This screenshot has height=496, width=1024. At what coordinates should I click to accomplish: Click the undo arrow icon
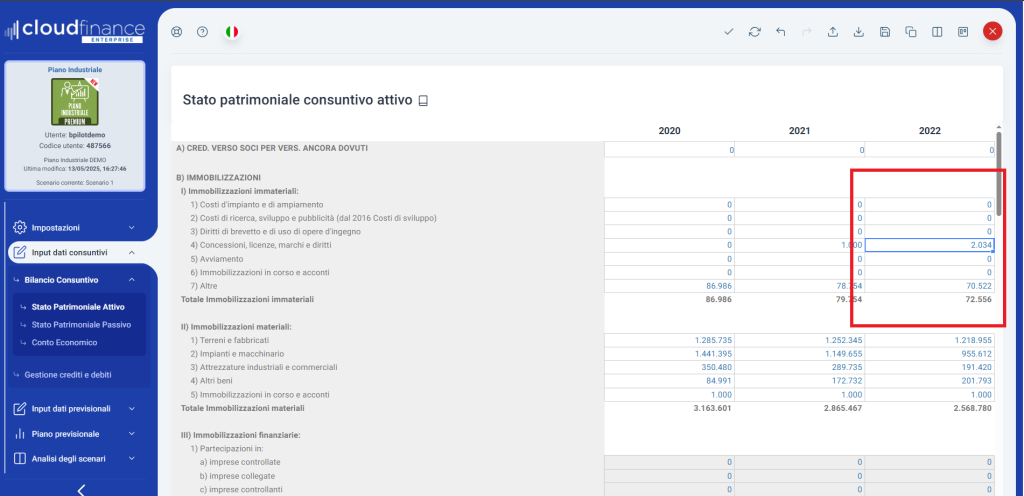click(781, 32)
